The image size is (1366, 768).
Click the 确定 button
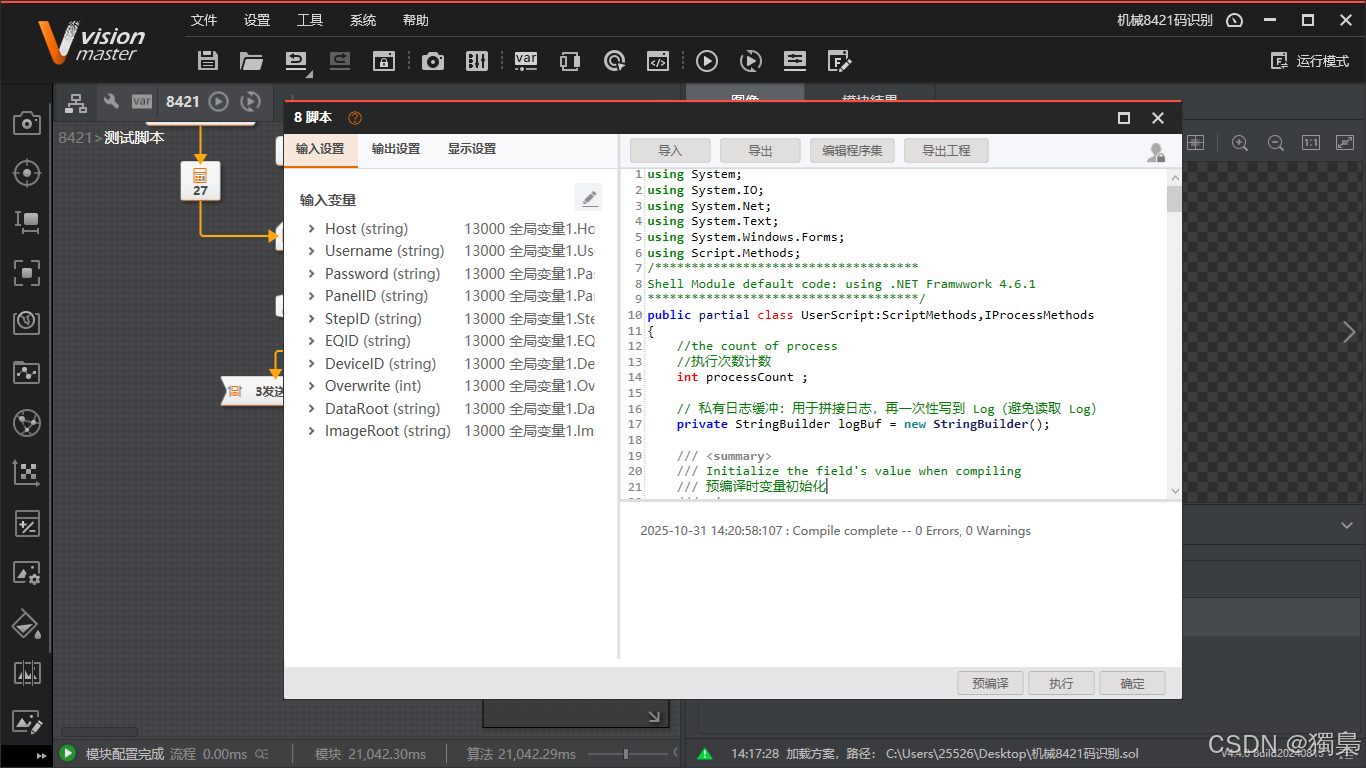click(1132, 684)
